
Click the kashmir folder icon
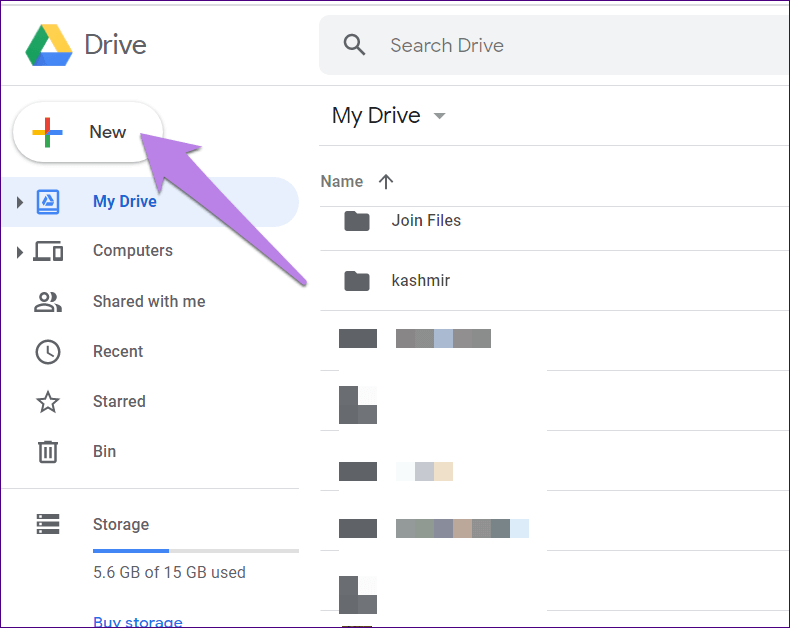click(x=357, y=281)
